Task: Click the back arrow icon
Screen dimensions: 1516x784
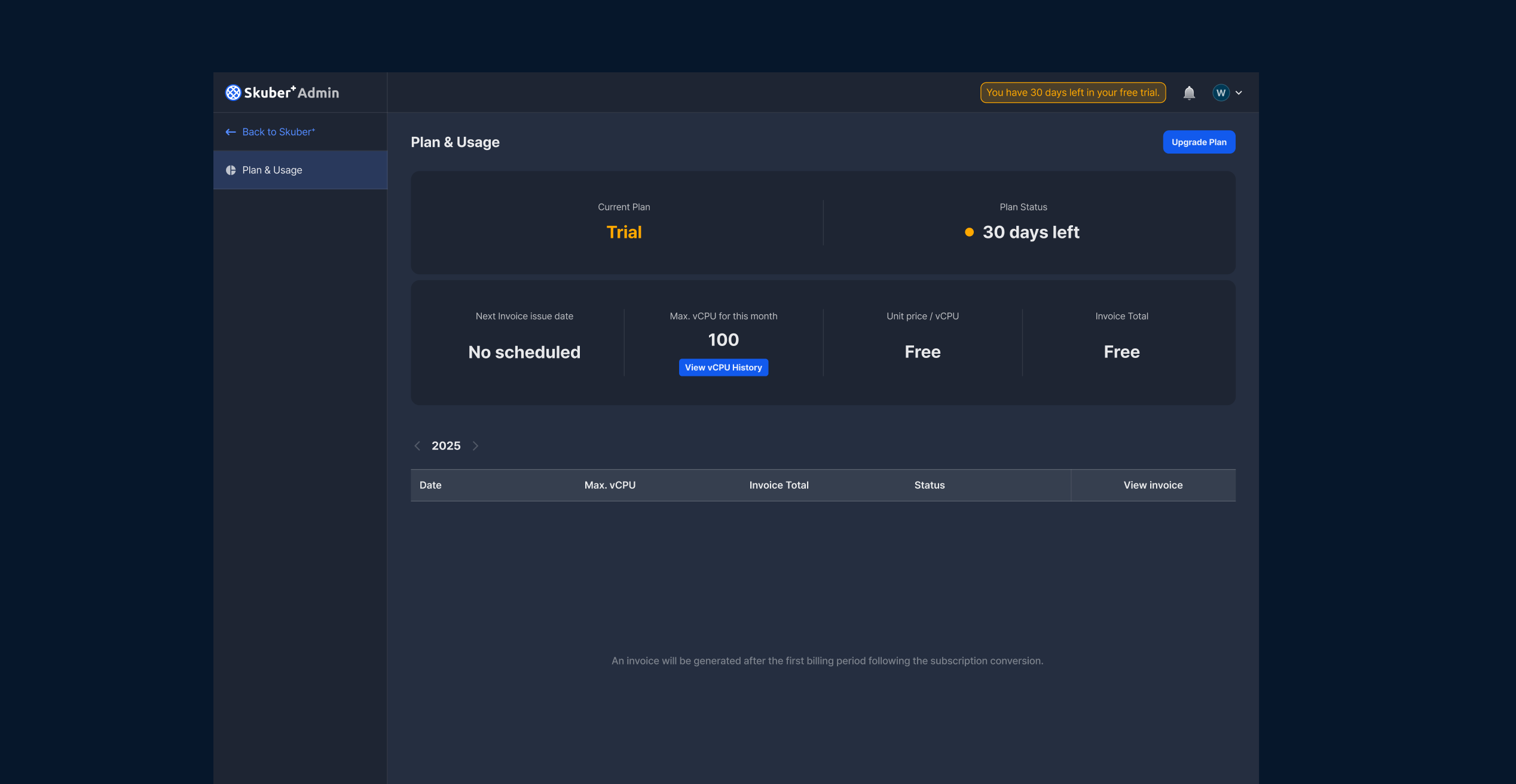Action: click(x=231, y=132)
